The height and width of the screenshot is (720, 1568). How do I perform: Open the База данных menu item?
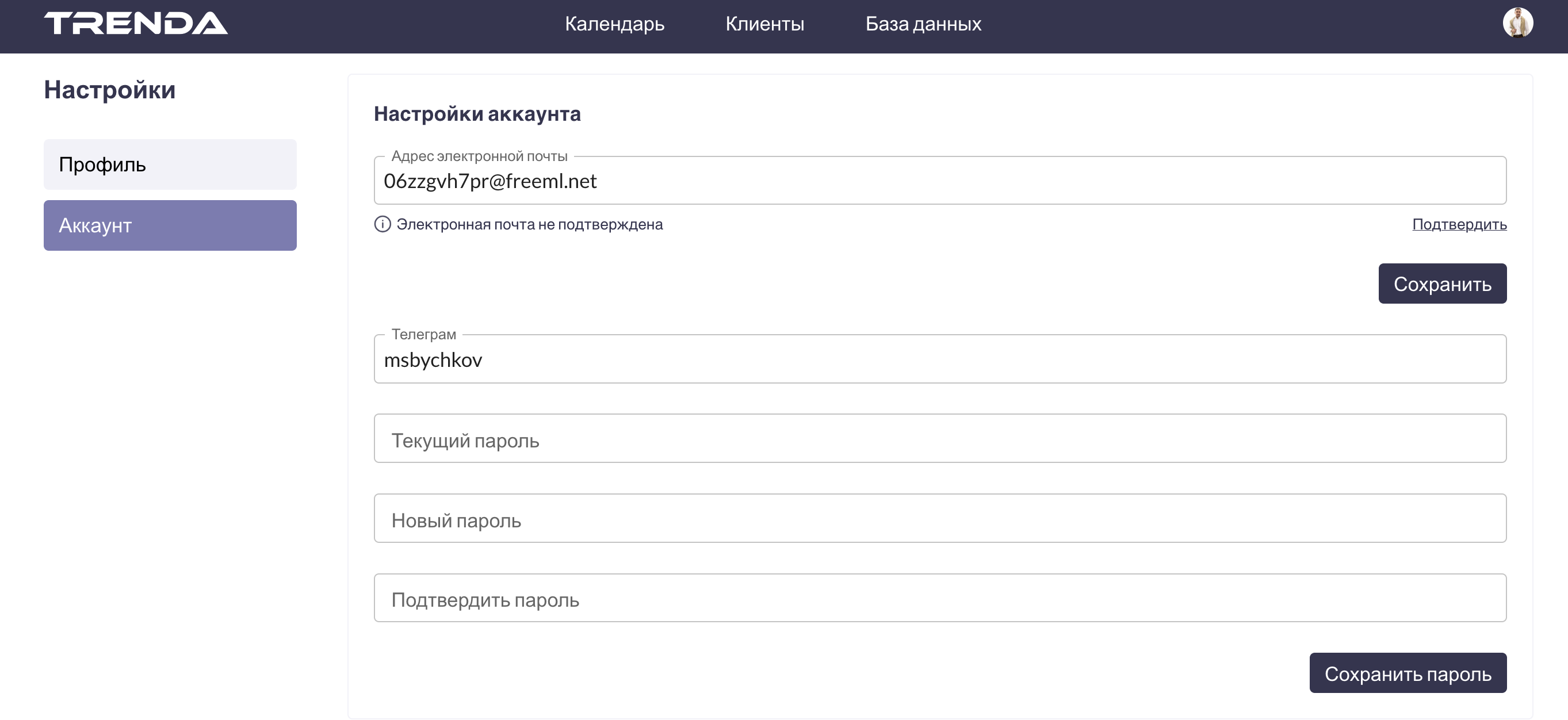[923, 24]
